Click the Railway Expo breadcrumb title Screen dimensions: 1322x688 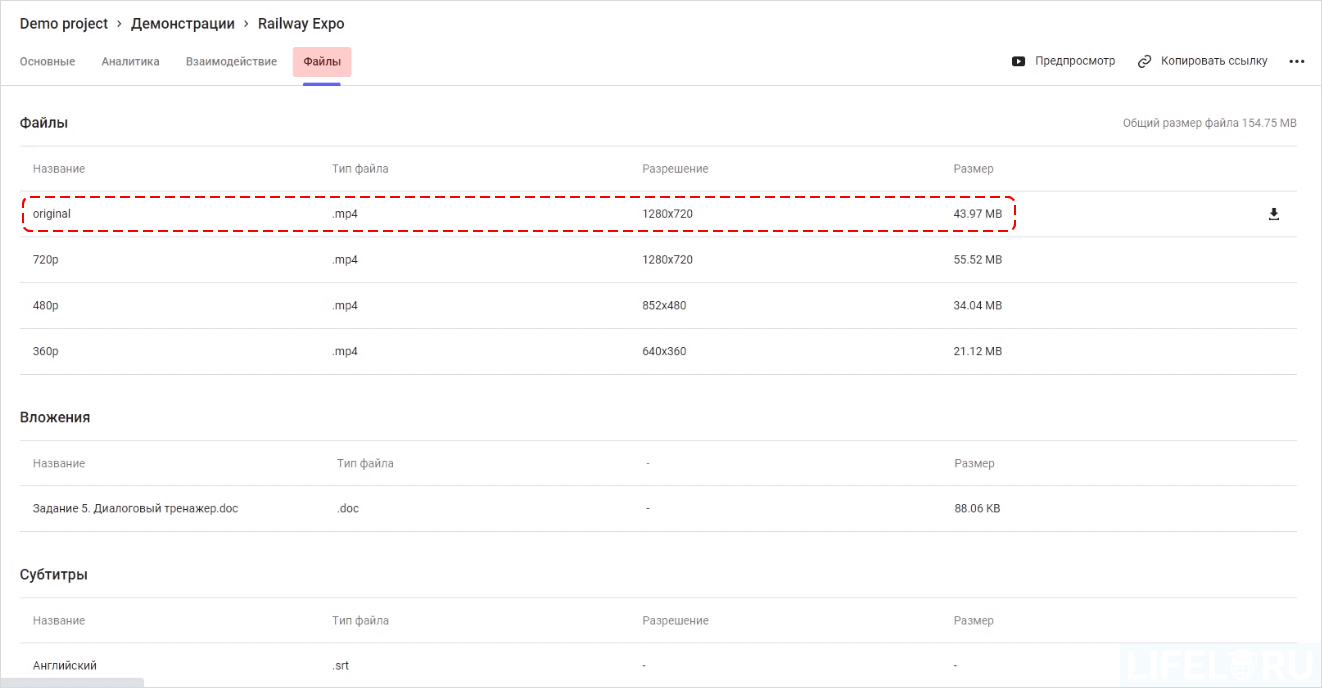(x=301, y=23)
